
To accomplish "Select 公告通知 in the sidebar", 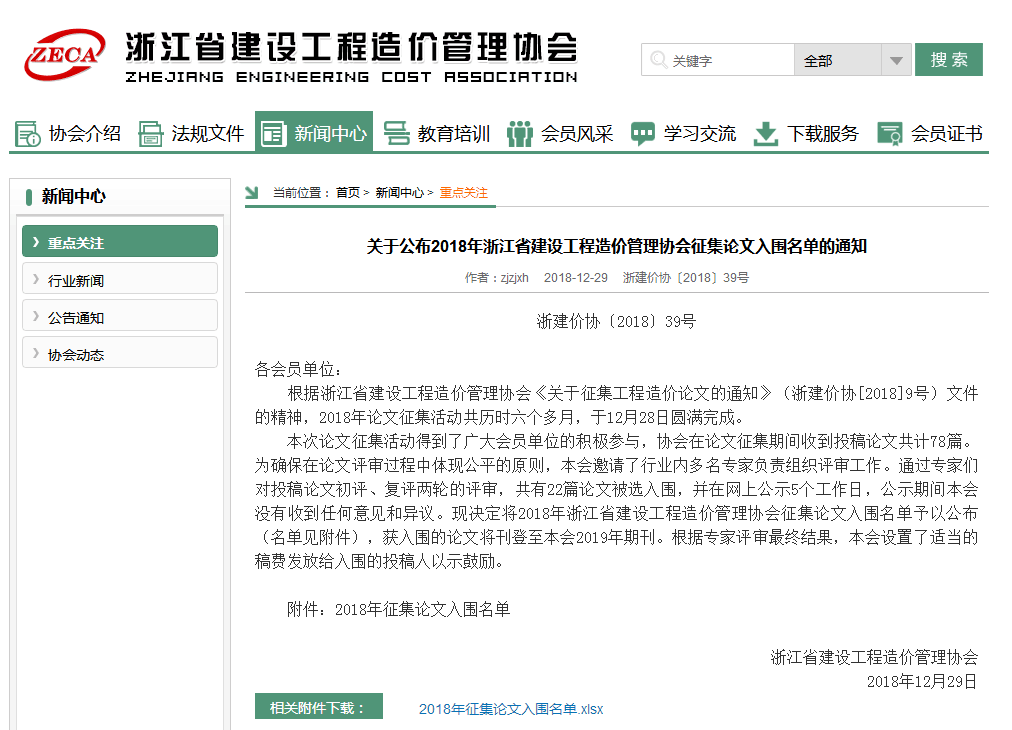I will (120, 316).
